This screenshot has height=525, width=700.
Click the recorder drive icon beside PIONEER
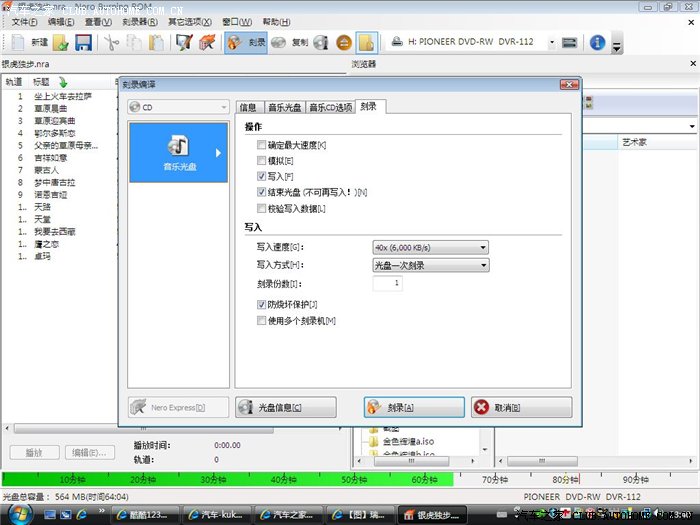coord(397,42)
